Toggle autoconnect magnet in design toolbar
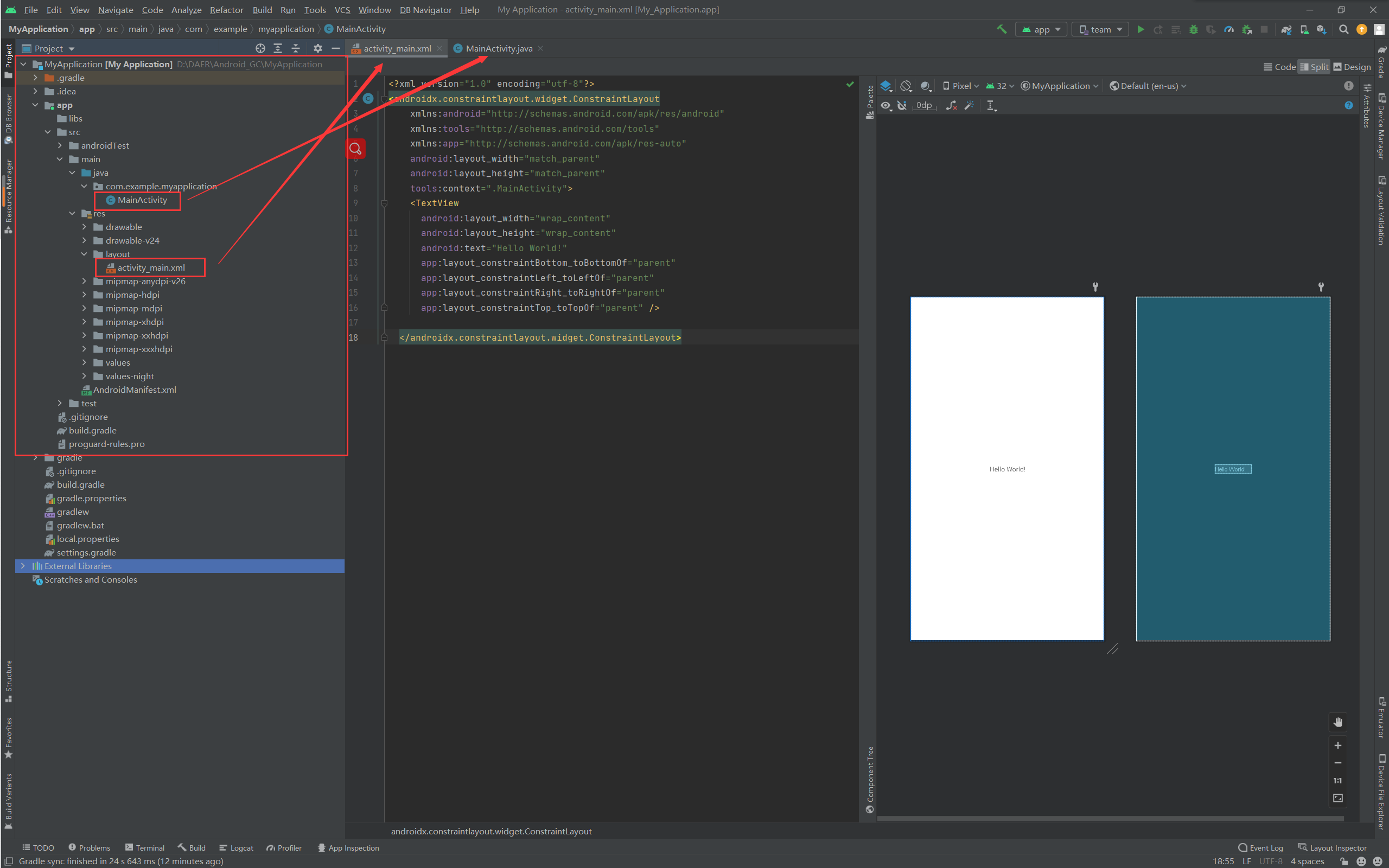1389x868 pixels. [x=902, y=105]
